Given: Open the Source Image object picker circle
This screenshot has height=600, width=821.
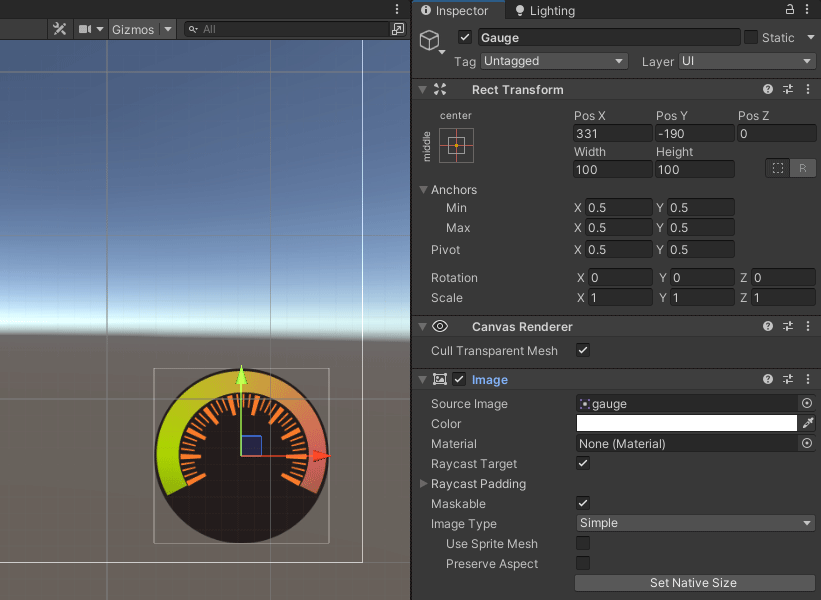Looking at the screenshot, I should click(806, 403).
